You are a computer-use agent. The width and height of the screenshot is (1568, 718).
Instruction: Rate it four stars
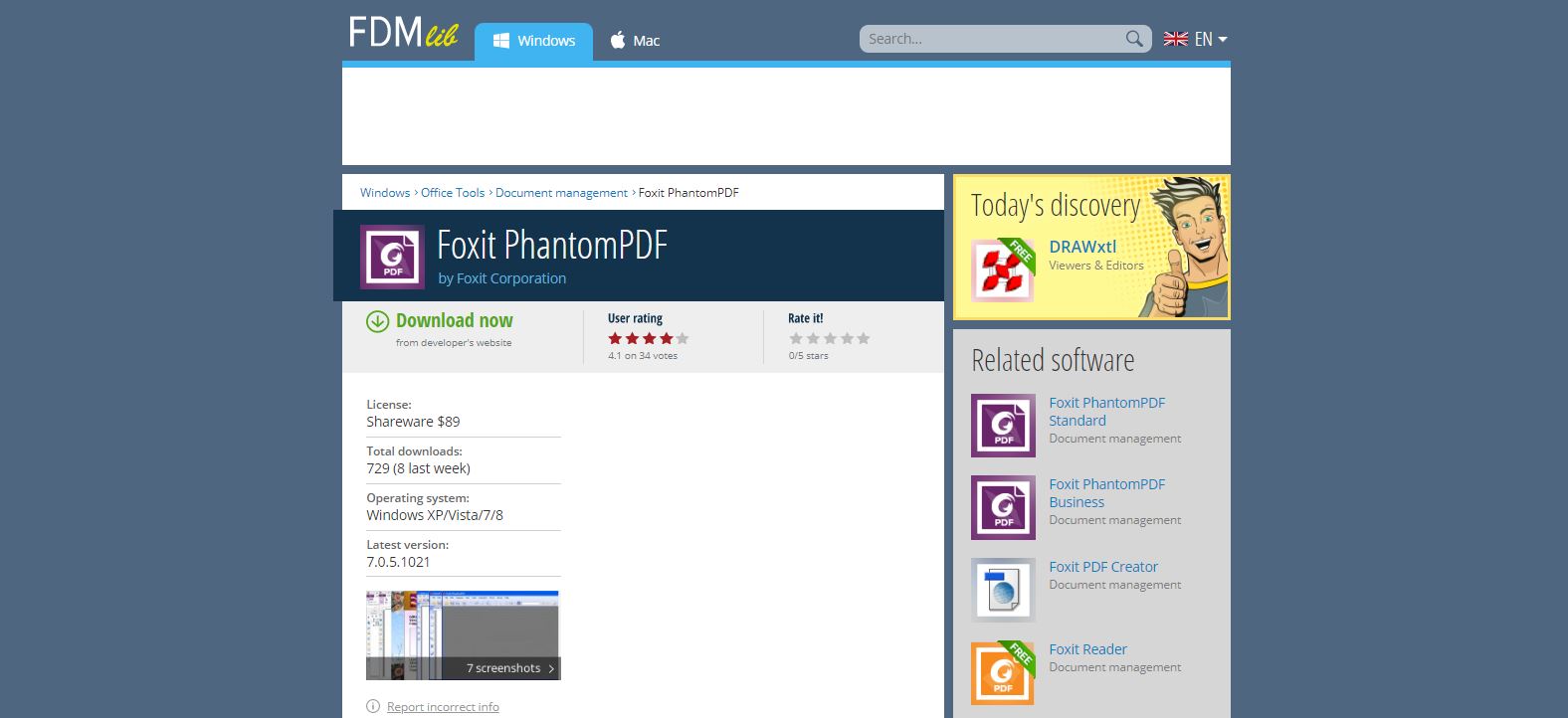click(x=847, y=338)
